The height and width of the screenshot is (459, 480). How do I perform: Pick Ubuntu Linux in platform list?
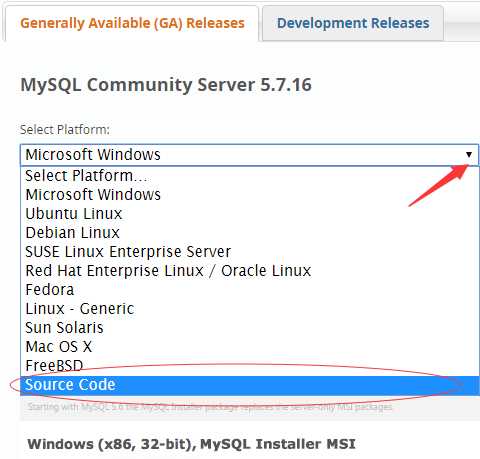coord(249,214)
